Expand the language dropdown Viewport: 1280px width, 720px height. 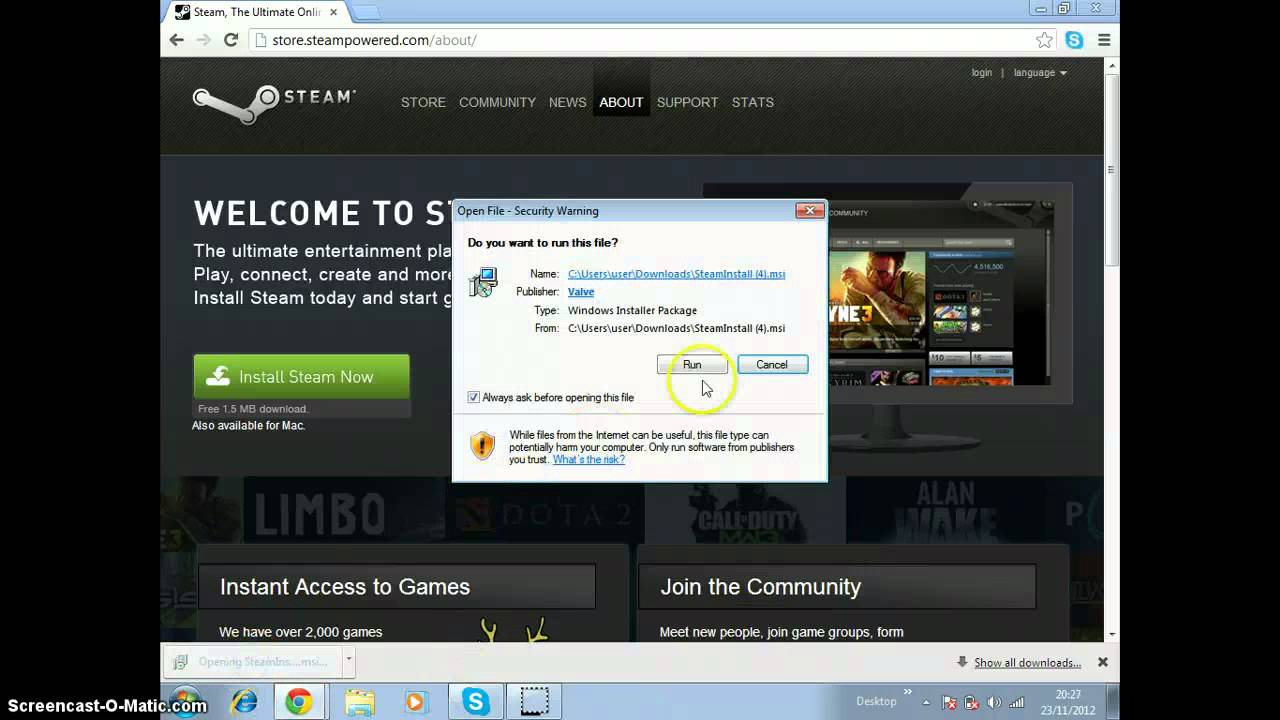click(x=1040, y=73)
